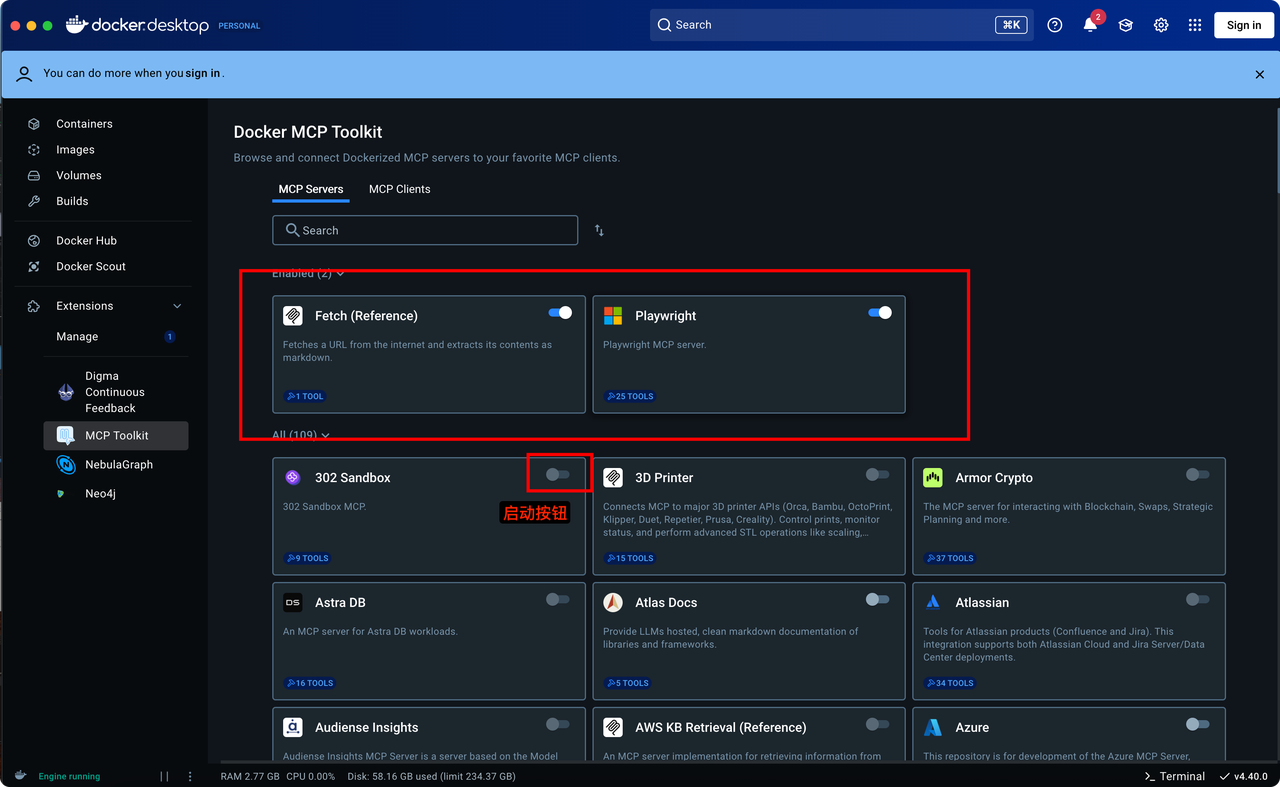Click the Volumes sidebar icon
Image resolution: width=1280 pixels, height=787 pixels.
34,175
